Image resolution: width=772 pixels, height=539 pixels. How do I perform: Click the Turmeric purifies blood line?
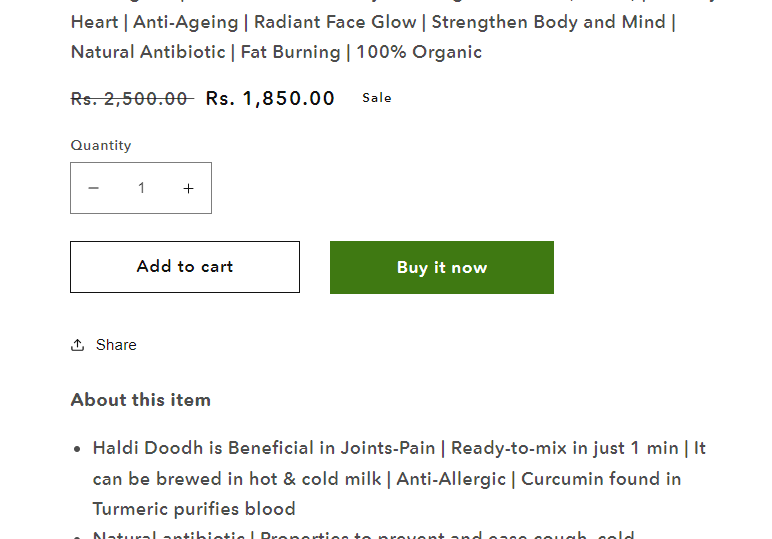point(194,509)
